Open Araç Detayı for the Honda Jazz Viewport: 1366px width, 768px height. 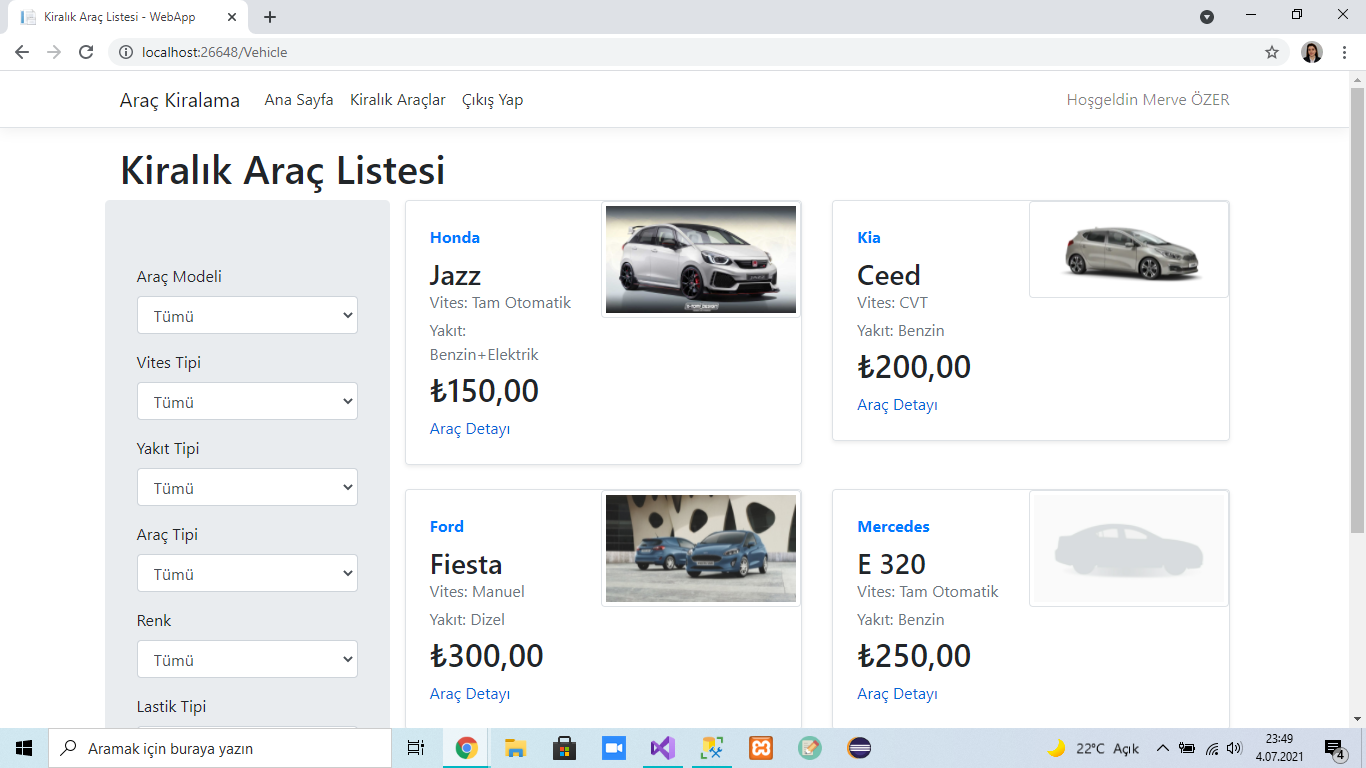[469, 428]
